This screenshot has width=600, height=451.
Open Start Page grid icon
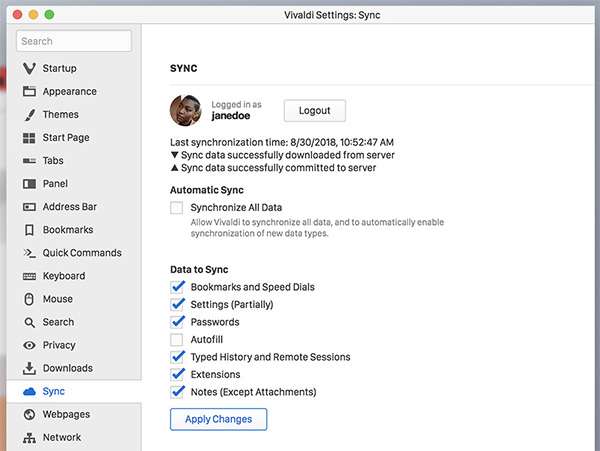29,138
